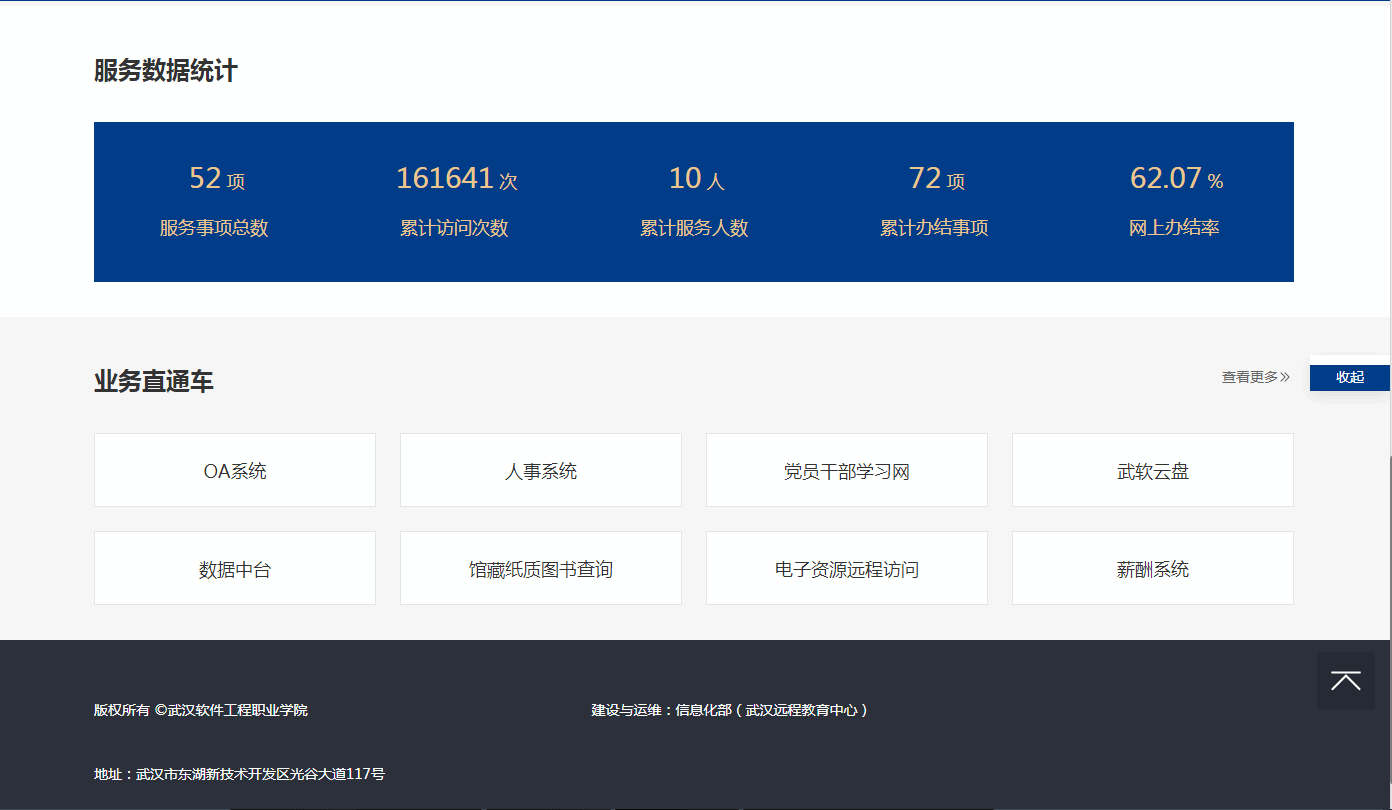Open the 数据中台 tile
This screenshot has height=810, width=1392.
tap(235, 569)
